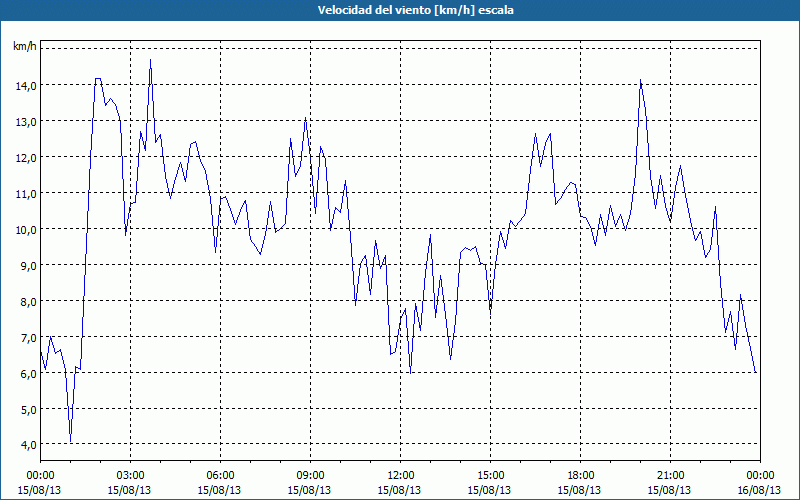Click the 12:00 time label
This screenshot has width=800, height=500.
(x=401, y=476)
